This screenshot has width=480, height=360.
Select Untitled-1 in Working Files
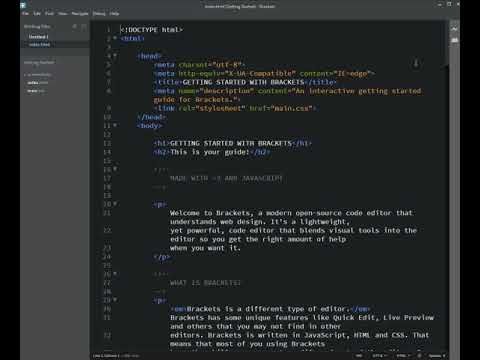tap(38, 37)
